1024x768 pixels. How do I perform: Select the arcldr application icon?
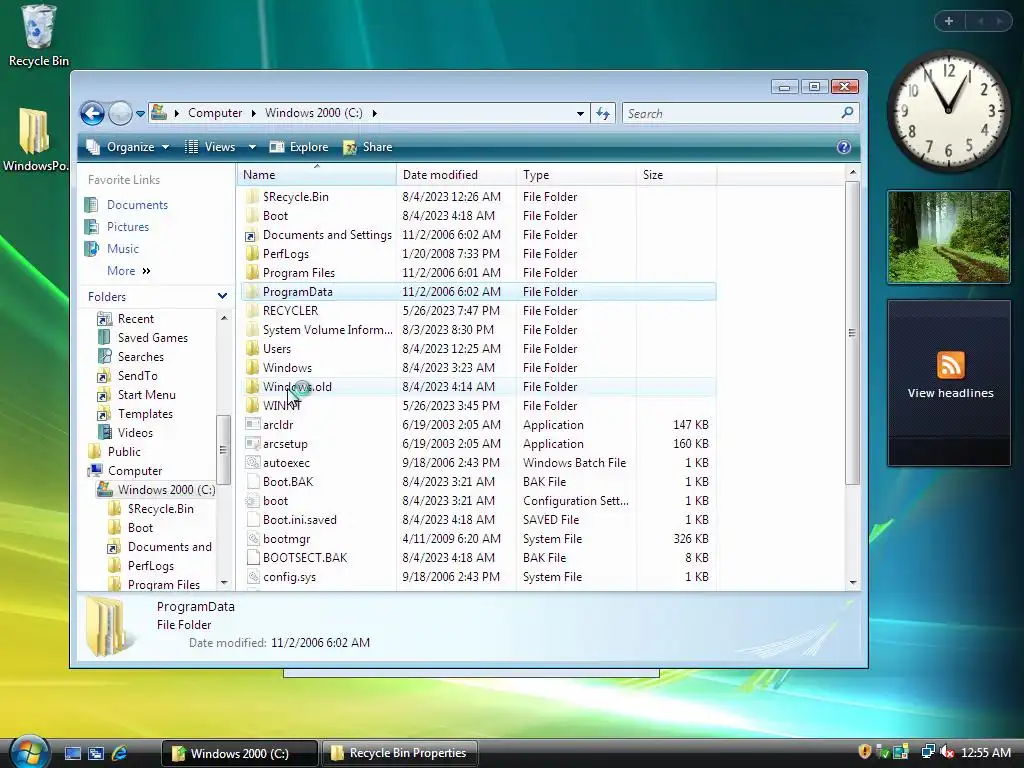tap(252, 424)
